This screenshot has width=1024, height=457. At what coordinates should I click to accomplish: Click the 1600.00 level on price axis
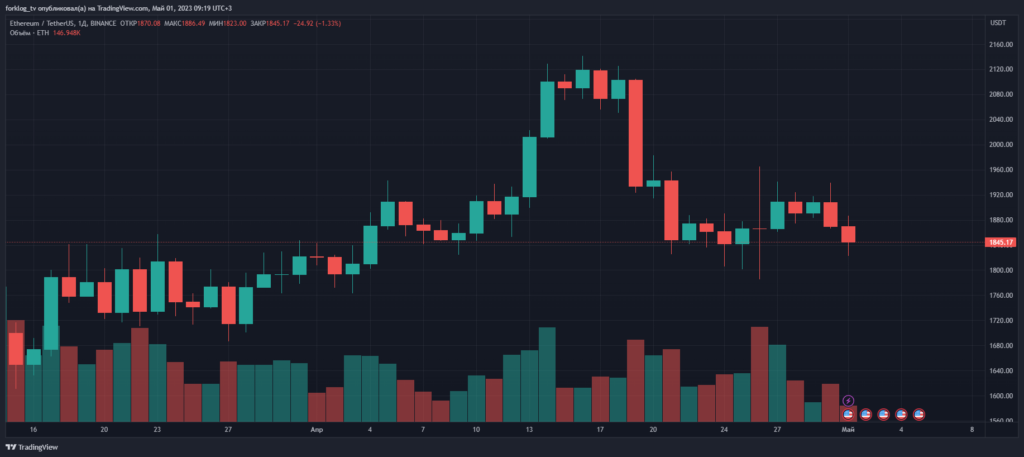(x=999, y=396)
